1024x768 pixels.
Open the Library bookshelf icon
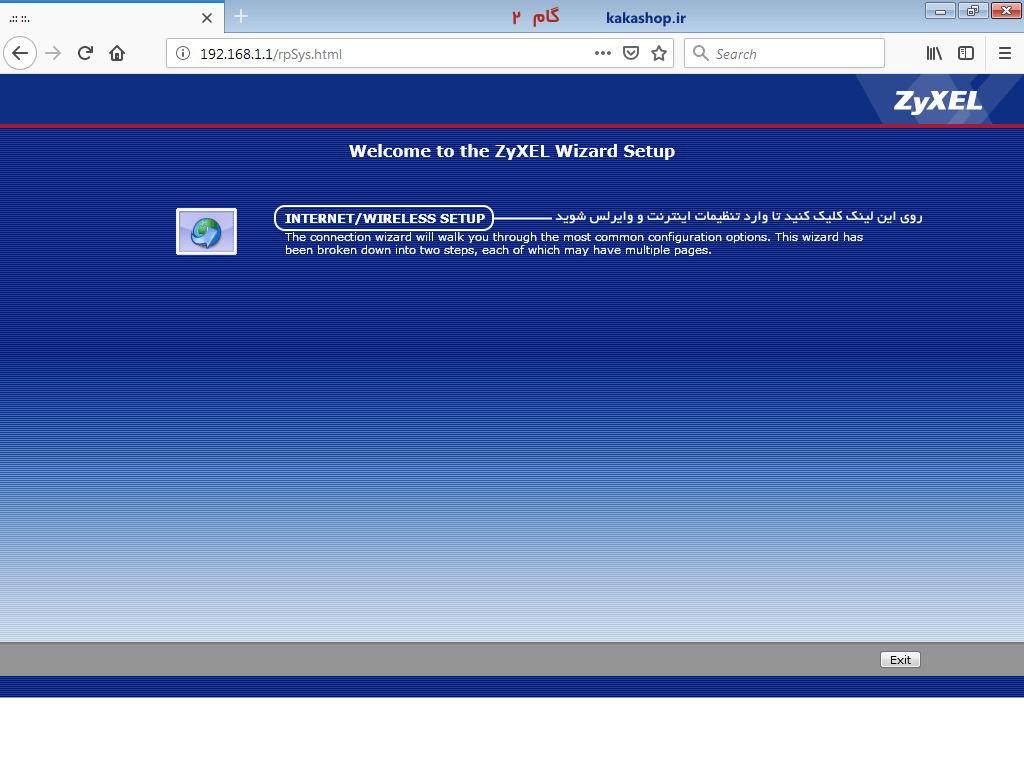[x=935, y=54]
